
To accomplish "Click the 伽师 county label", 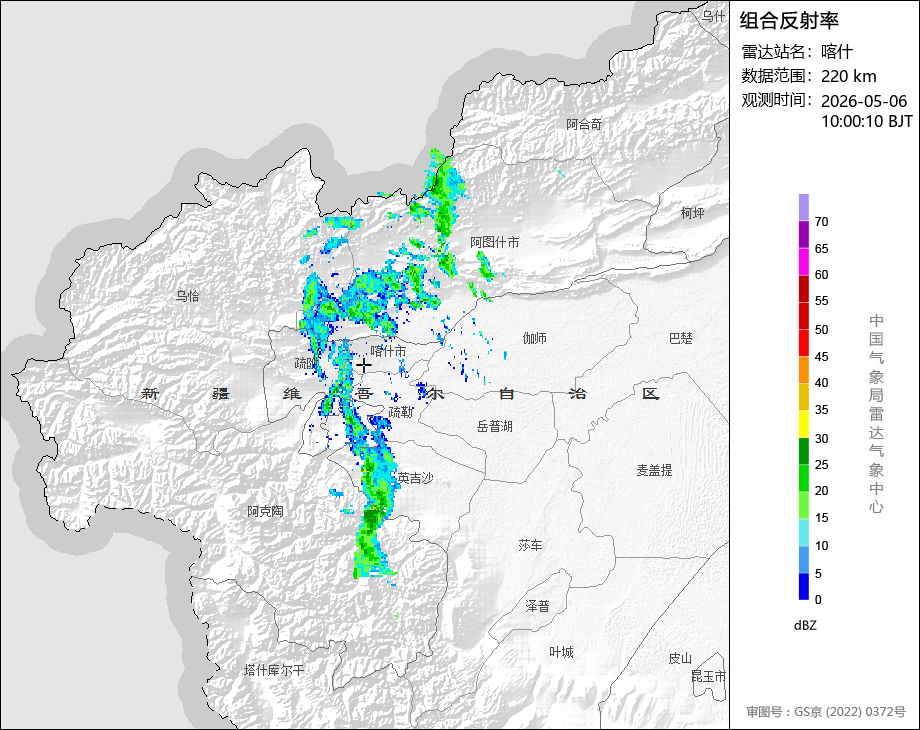I will click(x=535, y=338).
